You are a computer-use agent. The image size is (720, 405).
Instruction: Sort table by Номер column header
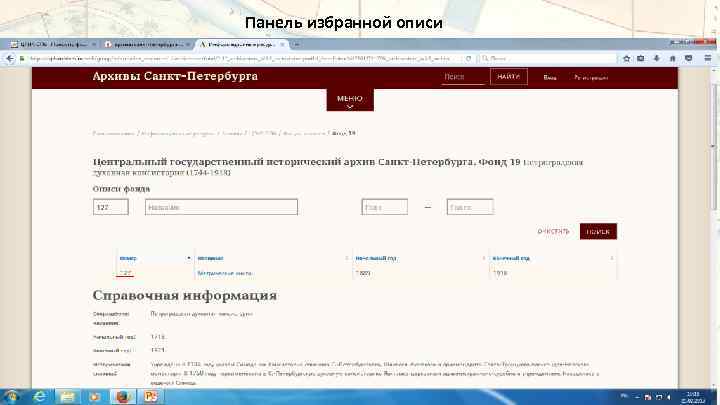pos(155,258)
